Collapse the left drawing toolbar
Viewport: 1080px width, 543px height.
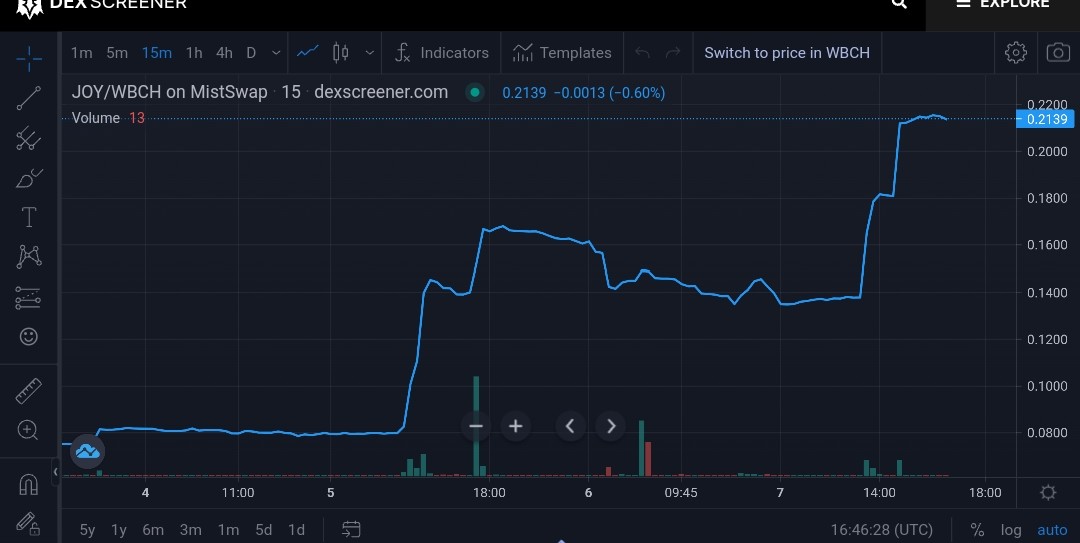pyautogui.click(x=55, y=471)
